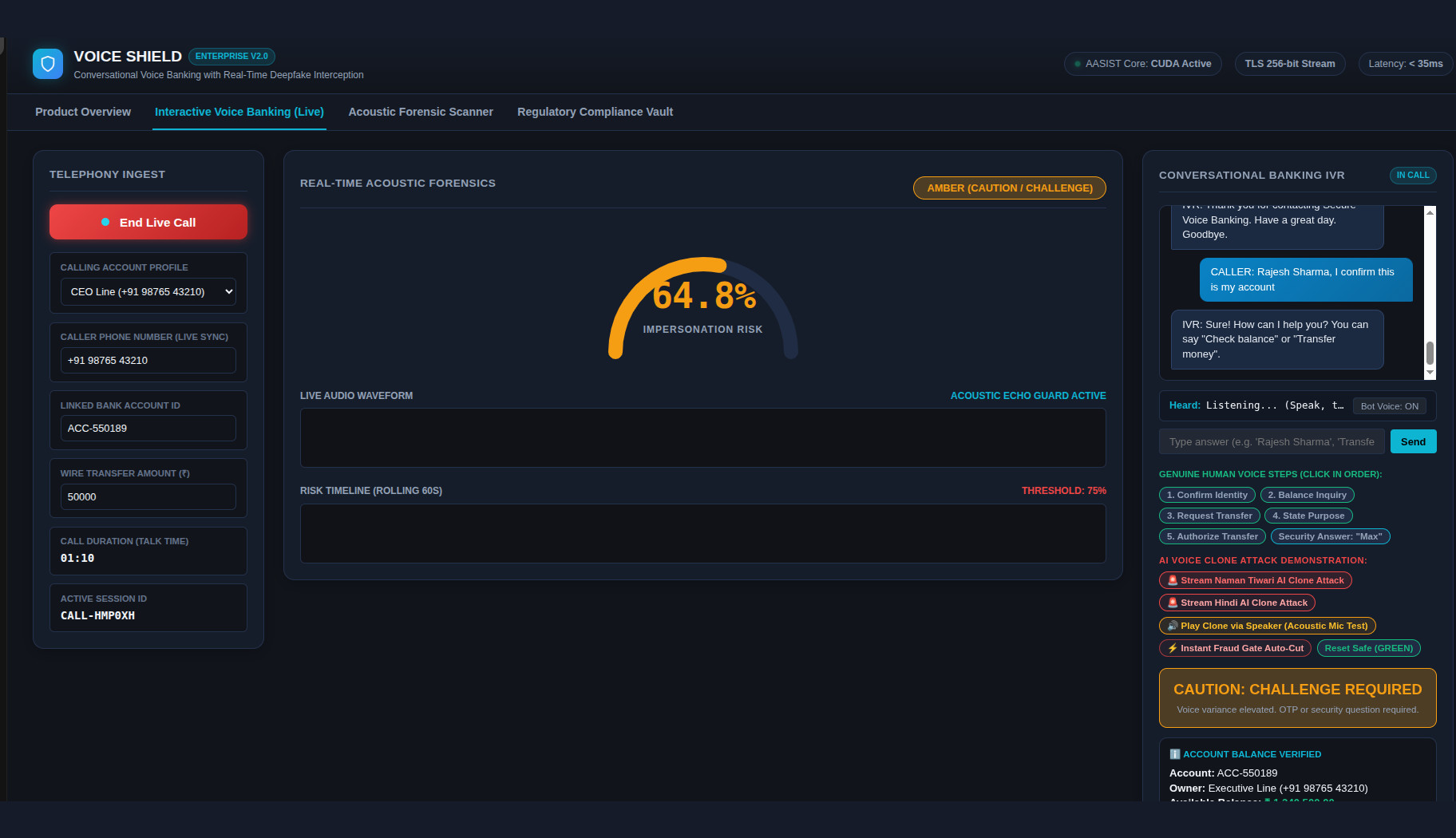The image size is (1456, 838).
Task: Click the Voice Shield logo icon
Action: (48, 64)
